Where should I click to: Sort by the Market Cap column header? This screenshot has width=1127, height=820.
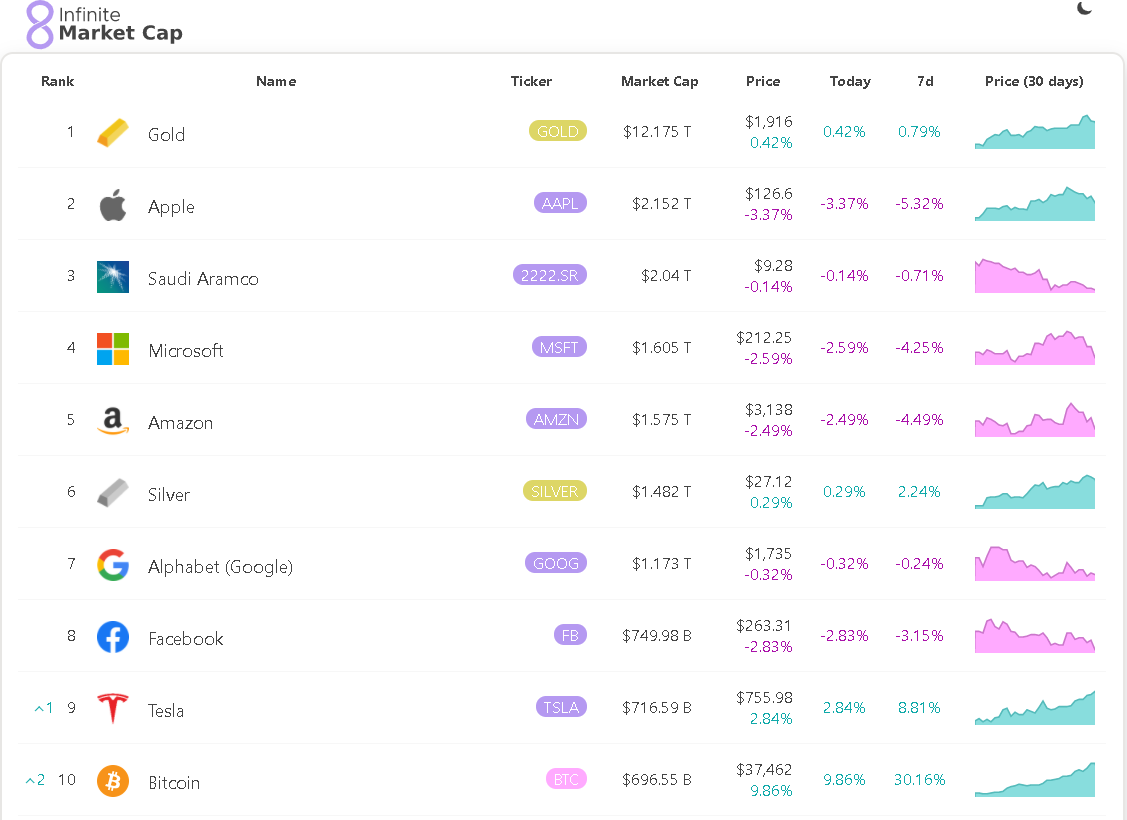pos(660,81)
